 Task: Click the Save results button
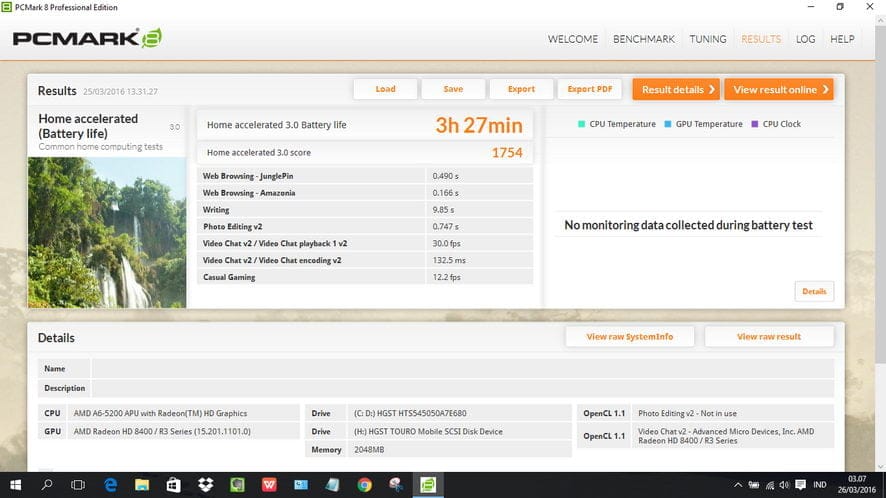pyautogui.click(x=453, y=89)
